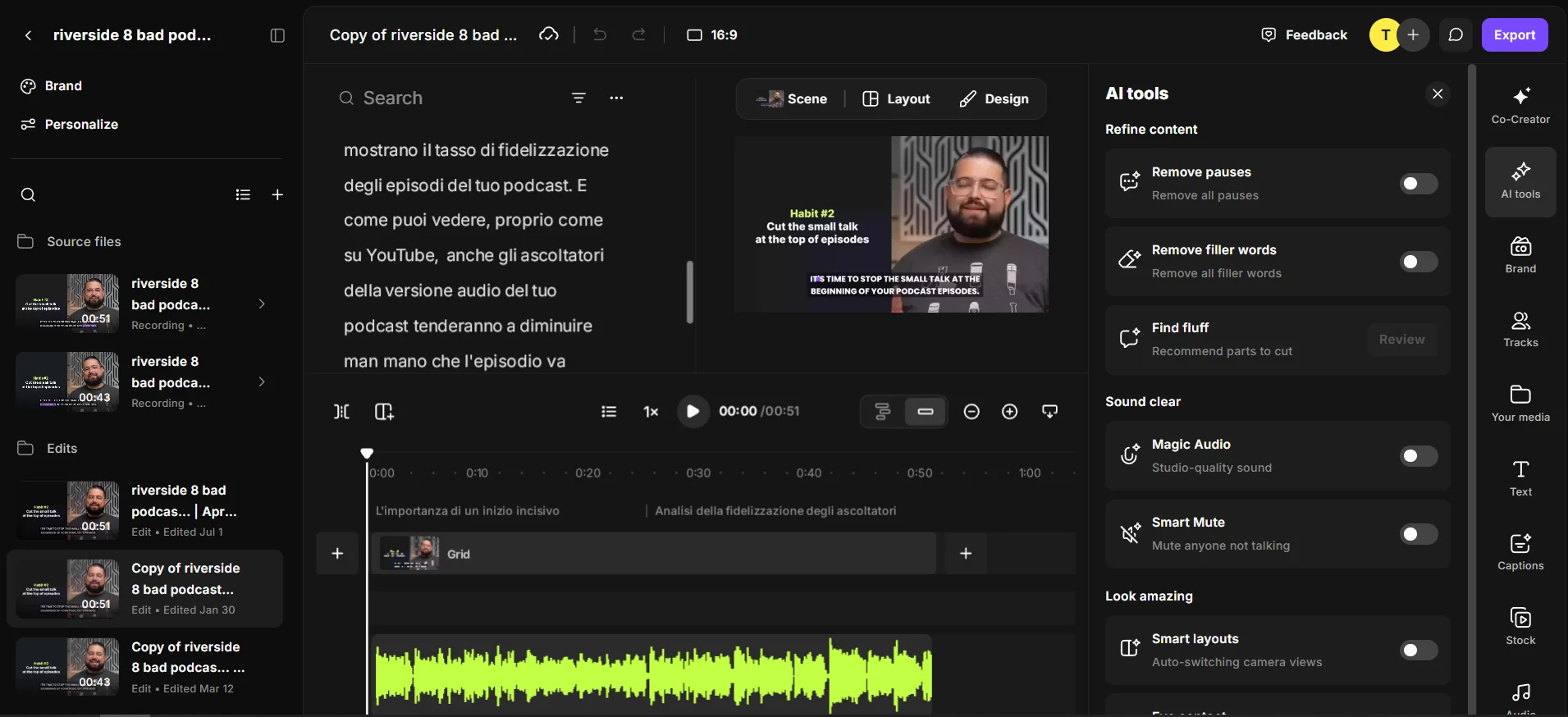Screen dimensions: 1568x717
Task: Enable Smart layouts toggle
Action: pos(1418,651)
